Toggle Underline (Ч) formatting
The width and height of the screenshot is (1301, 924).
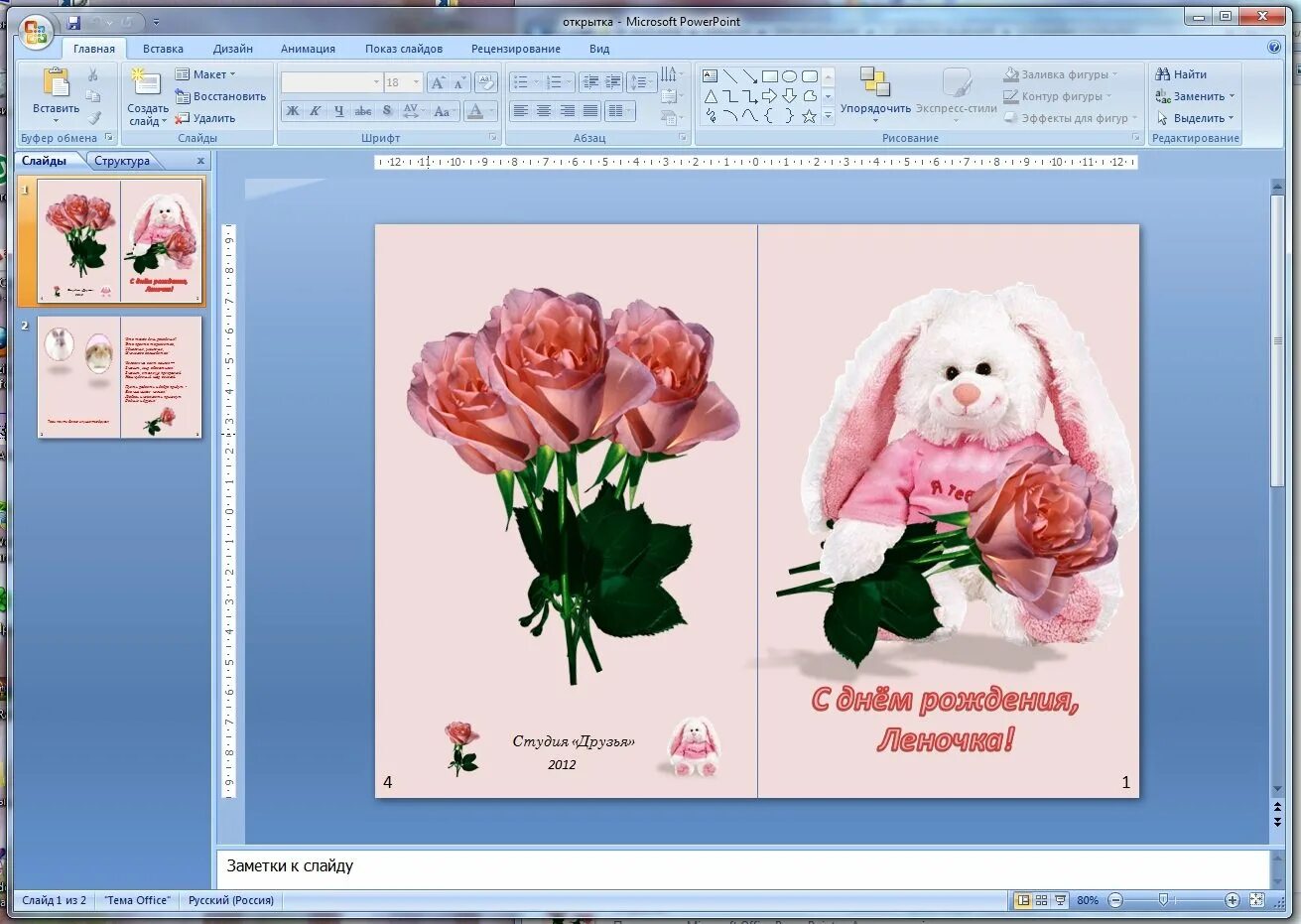pos(339,111)
